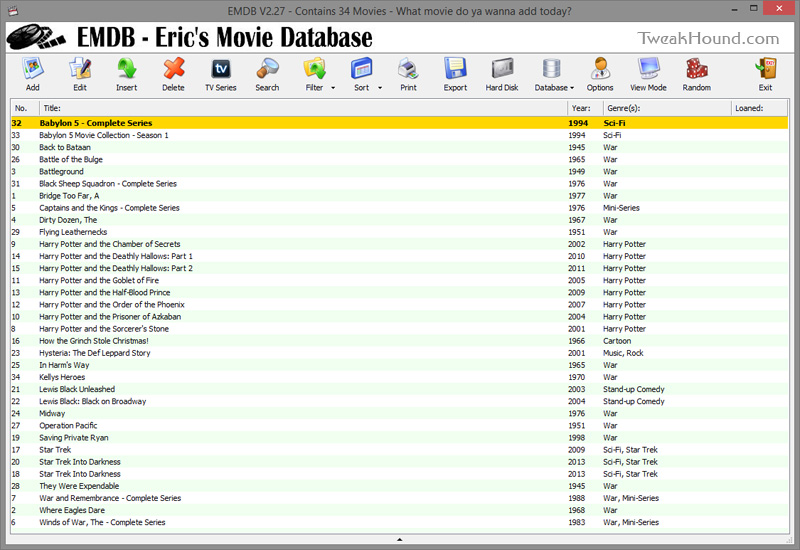
Task: Select Black Sheep Squadron - Complete Series
Action: 399,184
